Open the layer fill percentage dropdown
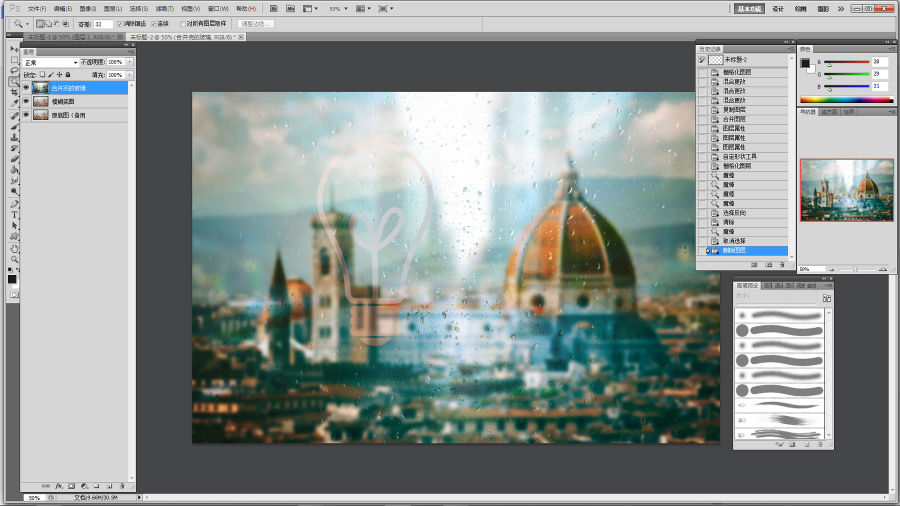900x506 pixels. tap(130, 74)
